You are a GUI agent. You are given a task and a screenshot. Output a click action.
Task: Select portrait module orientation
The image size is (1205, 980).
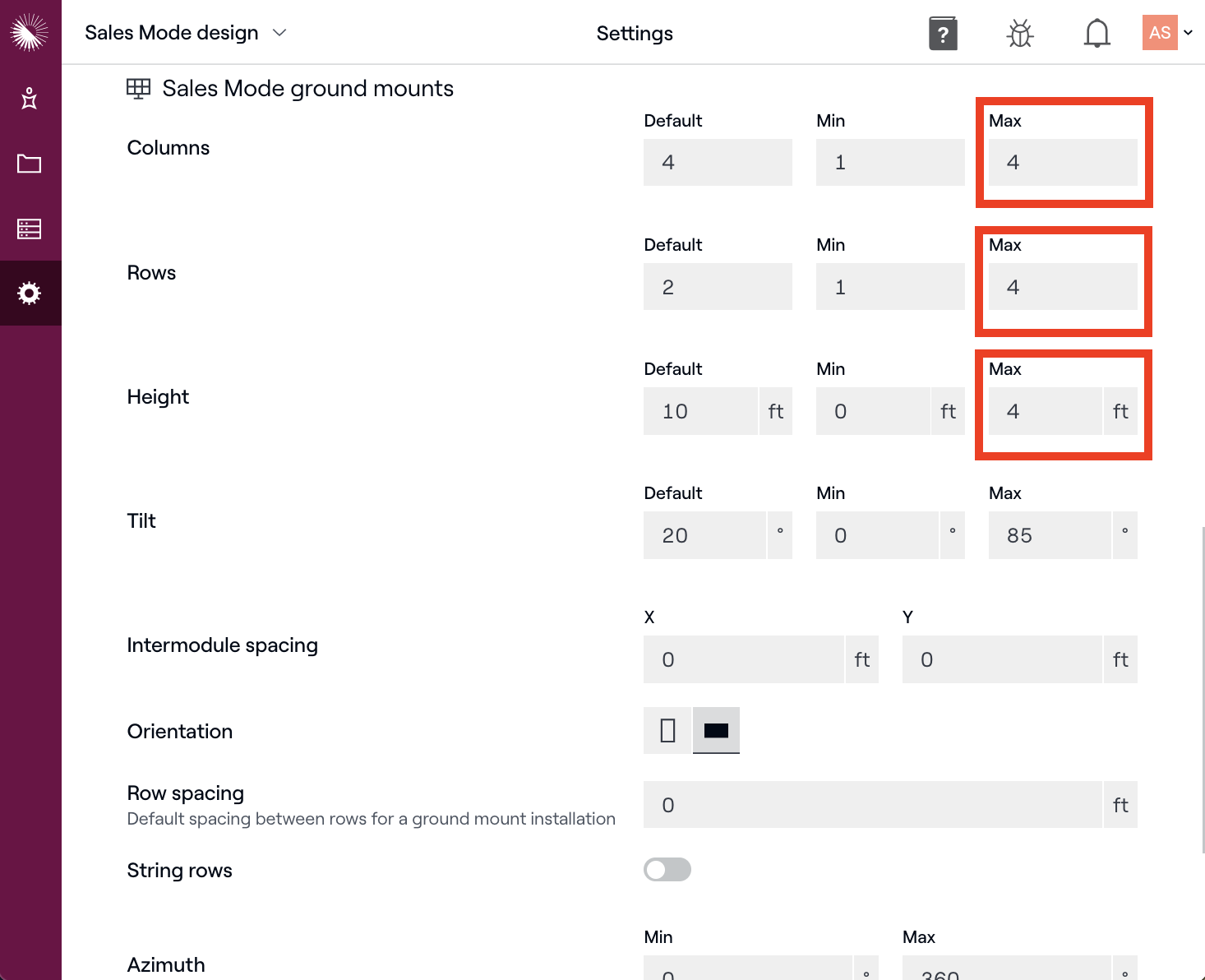[x=667, y=730]
